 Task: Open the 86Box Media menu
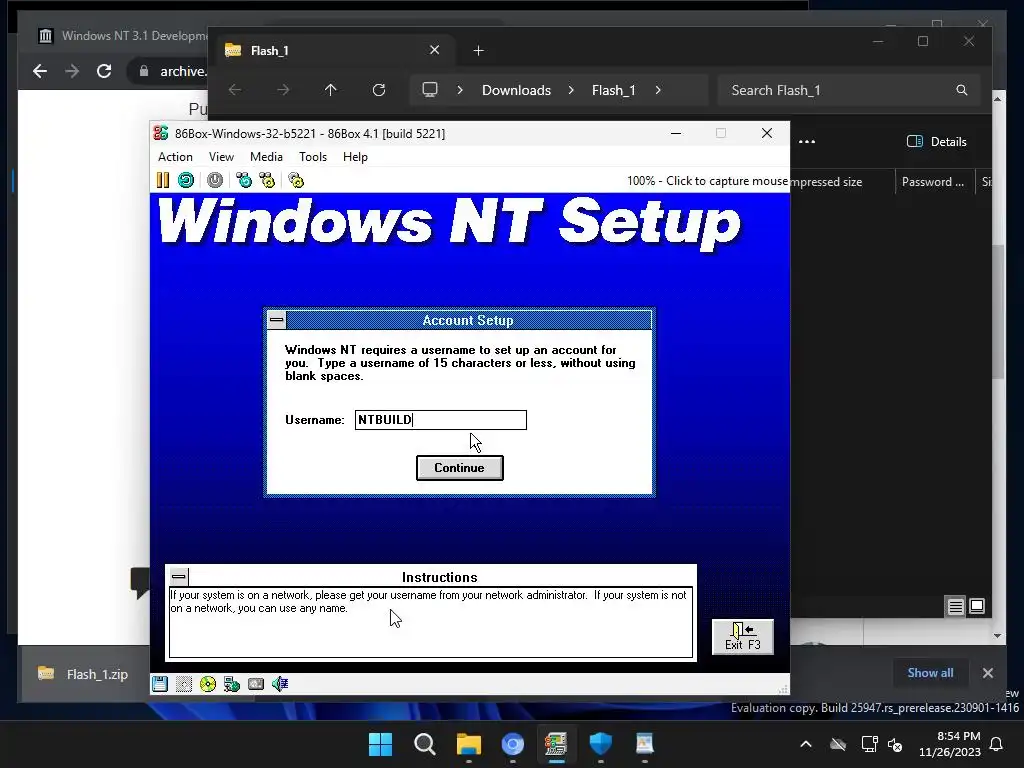tap(266, 157)
